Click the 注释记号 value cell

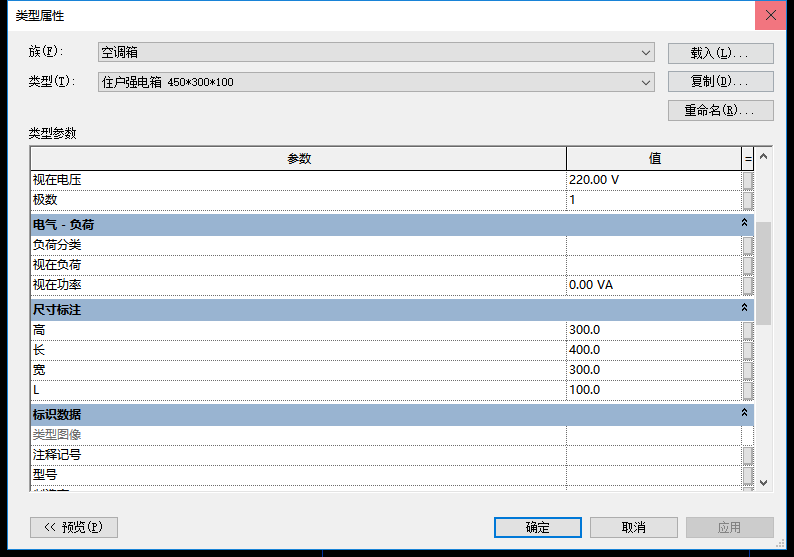654,455
